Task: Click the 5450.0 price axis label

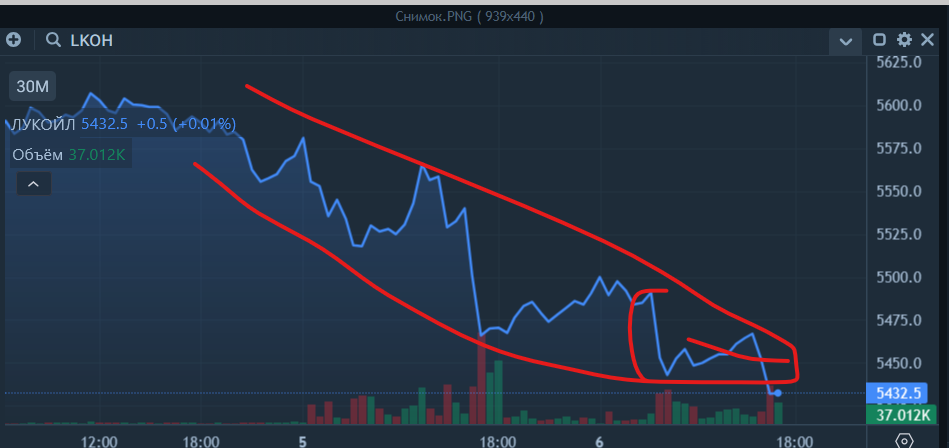Action: 899,363
